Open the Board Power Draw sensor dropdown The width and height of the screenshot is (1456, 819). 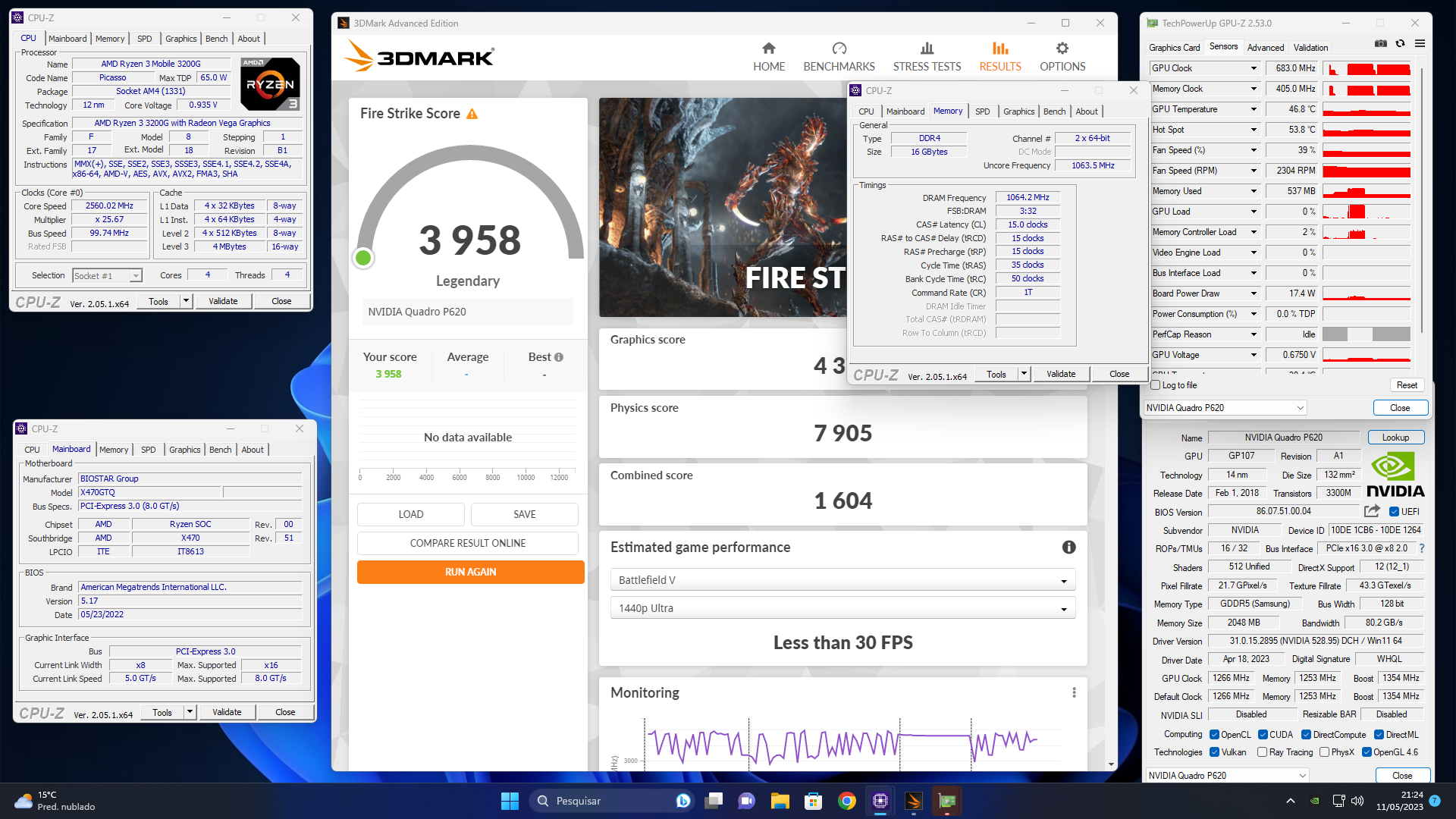click(x=1254, y=293)
